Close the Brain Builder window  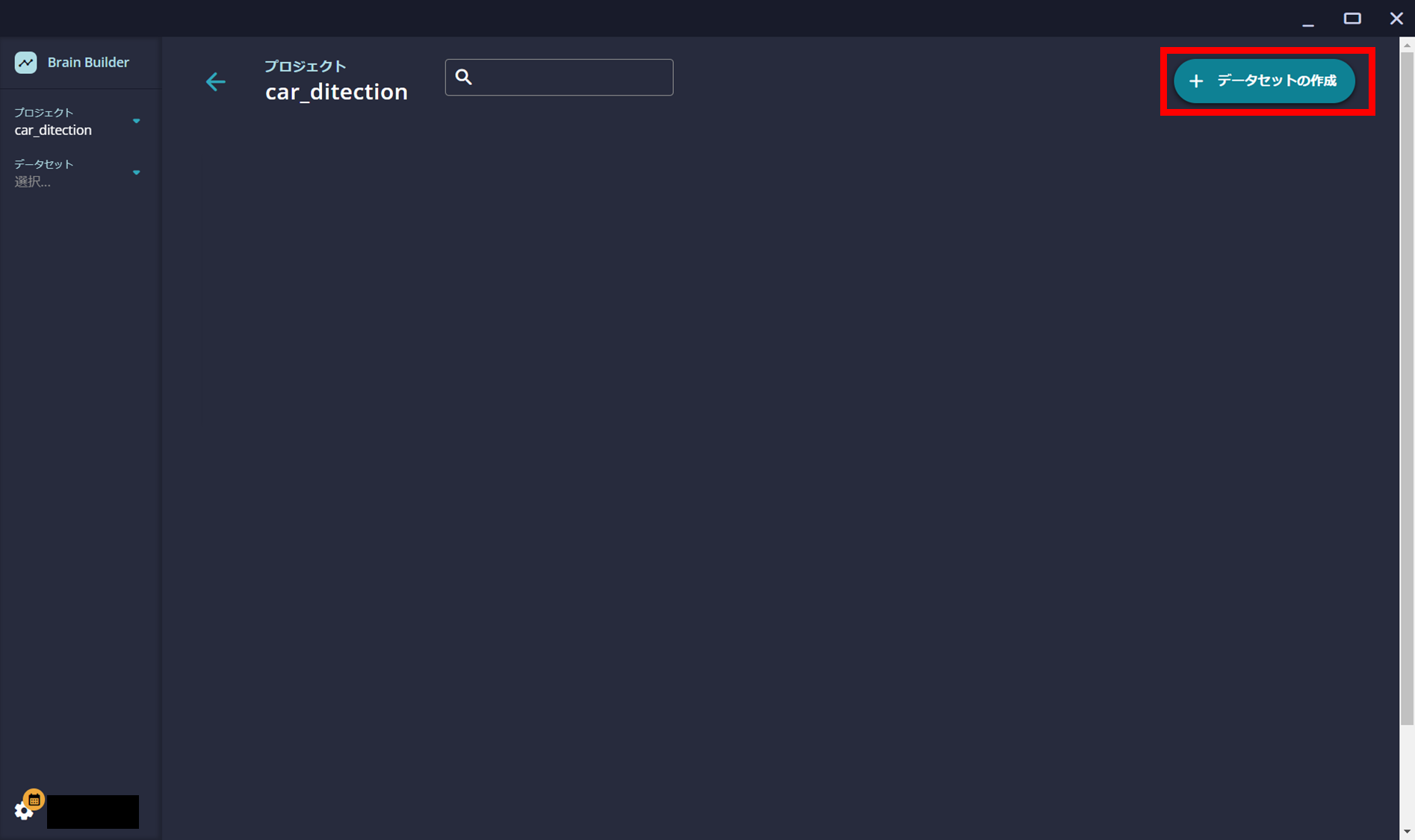coord(1396,19)
